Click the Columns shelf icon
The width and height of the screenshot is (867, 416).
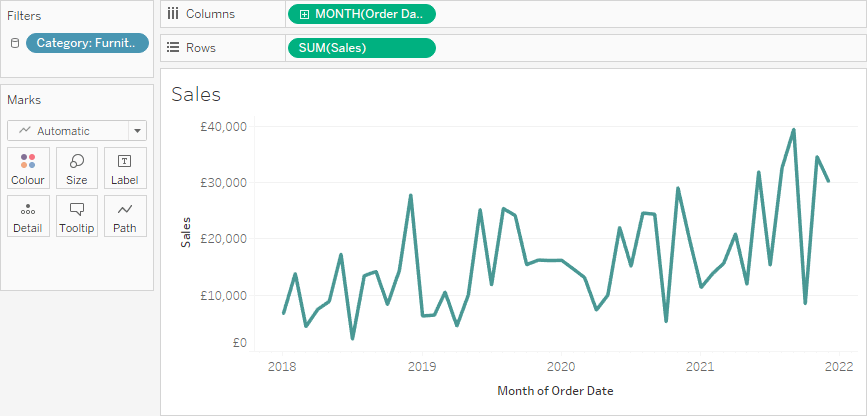[173, 14]
